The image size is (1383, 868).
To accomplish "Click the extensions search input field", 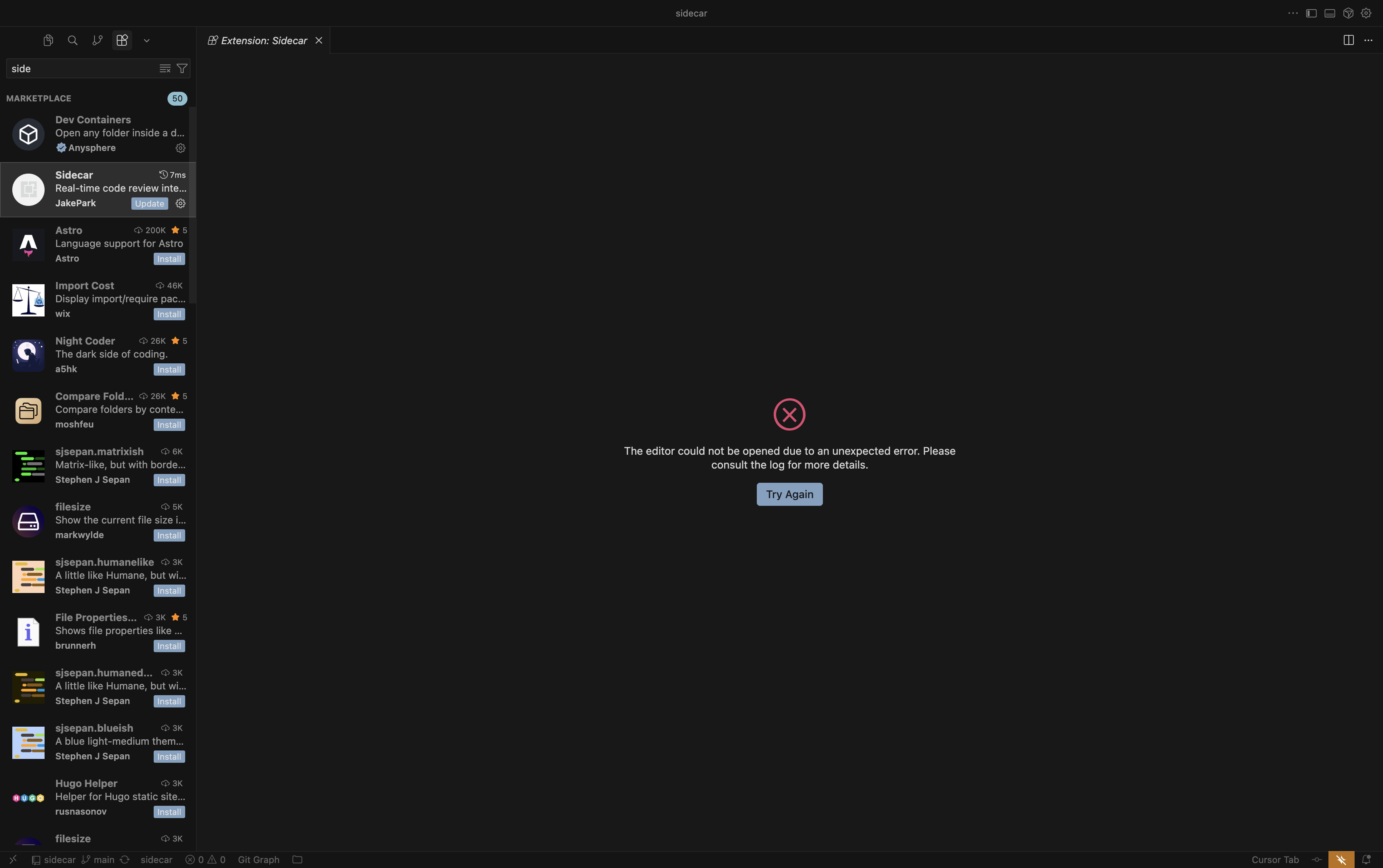I will click(80, 69).
